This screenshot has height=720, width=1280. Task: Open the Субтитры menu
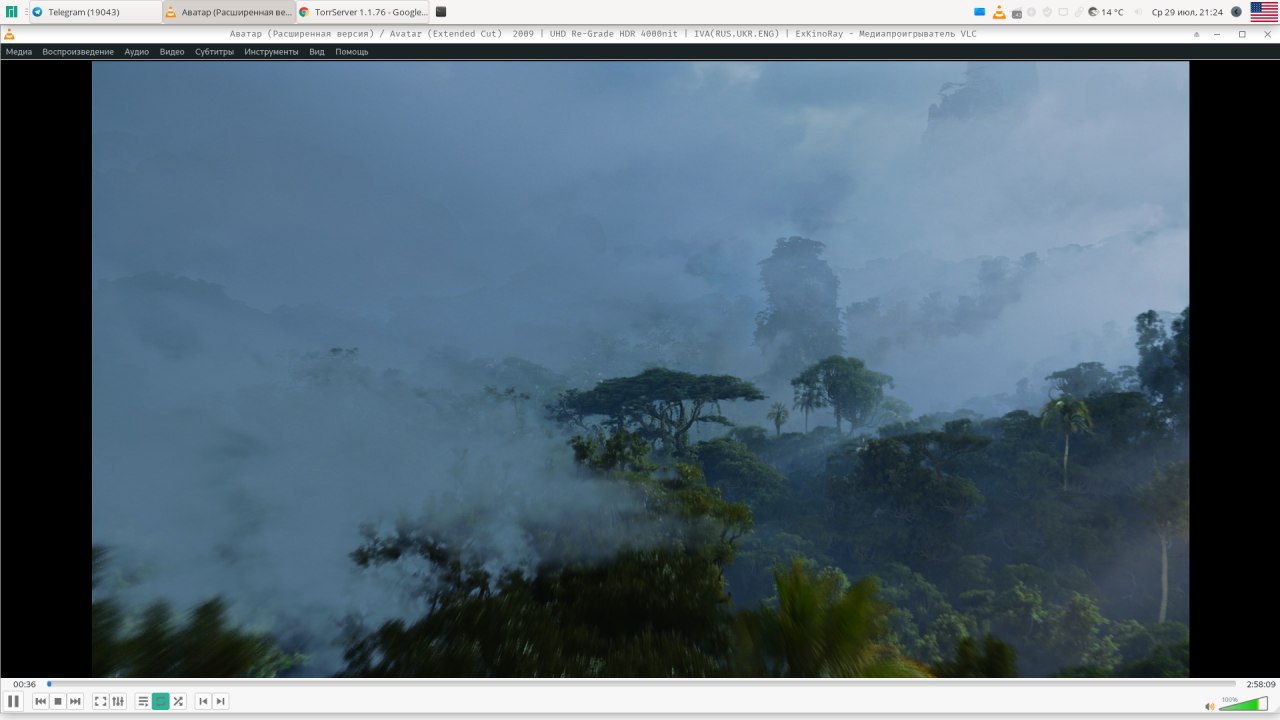(x=214, y=51)
